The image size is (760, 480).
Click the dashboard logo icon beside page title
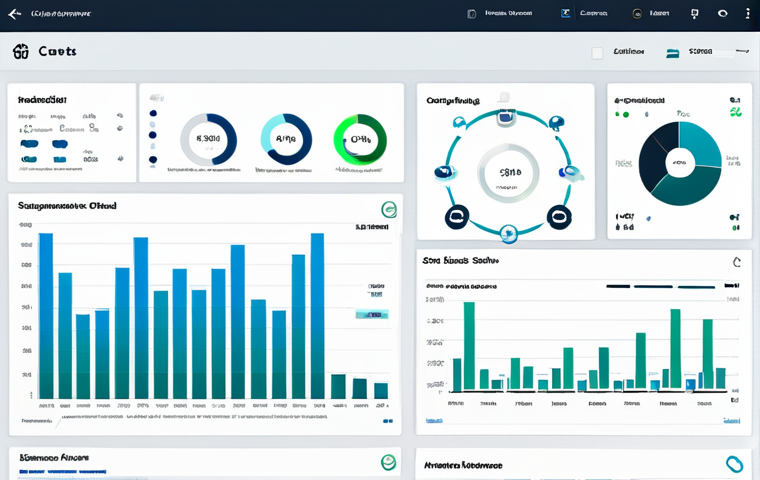coord(20,51)
